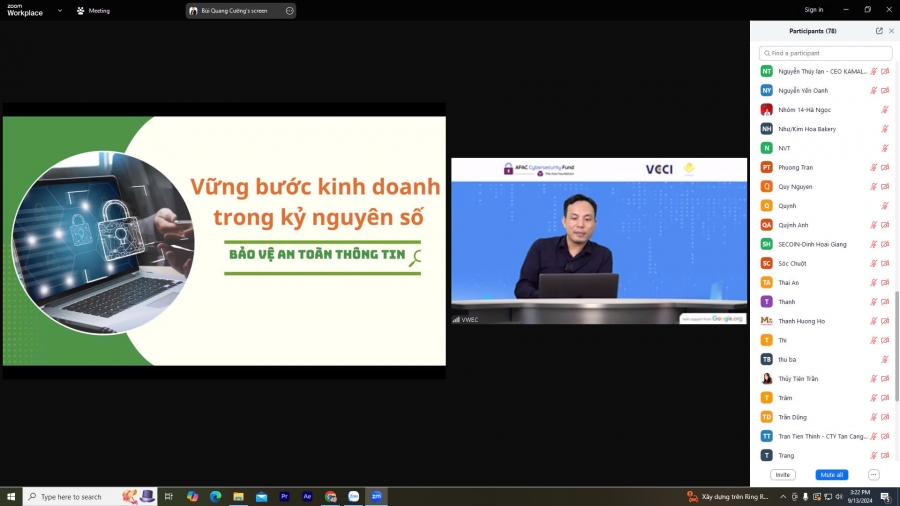Launch Google Chrome from the taskbar

click(330, 496)
